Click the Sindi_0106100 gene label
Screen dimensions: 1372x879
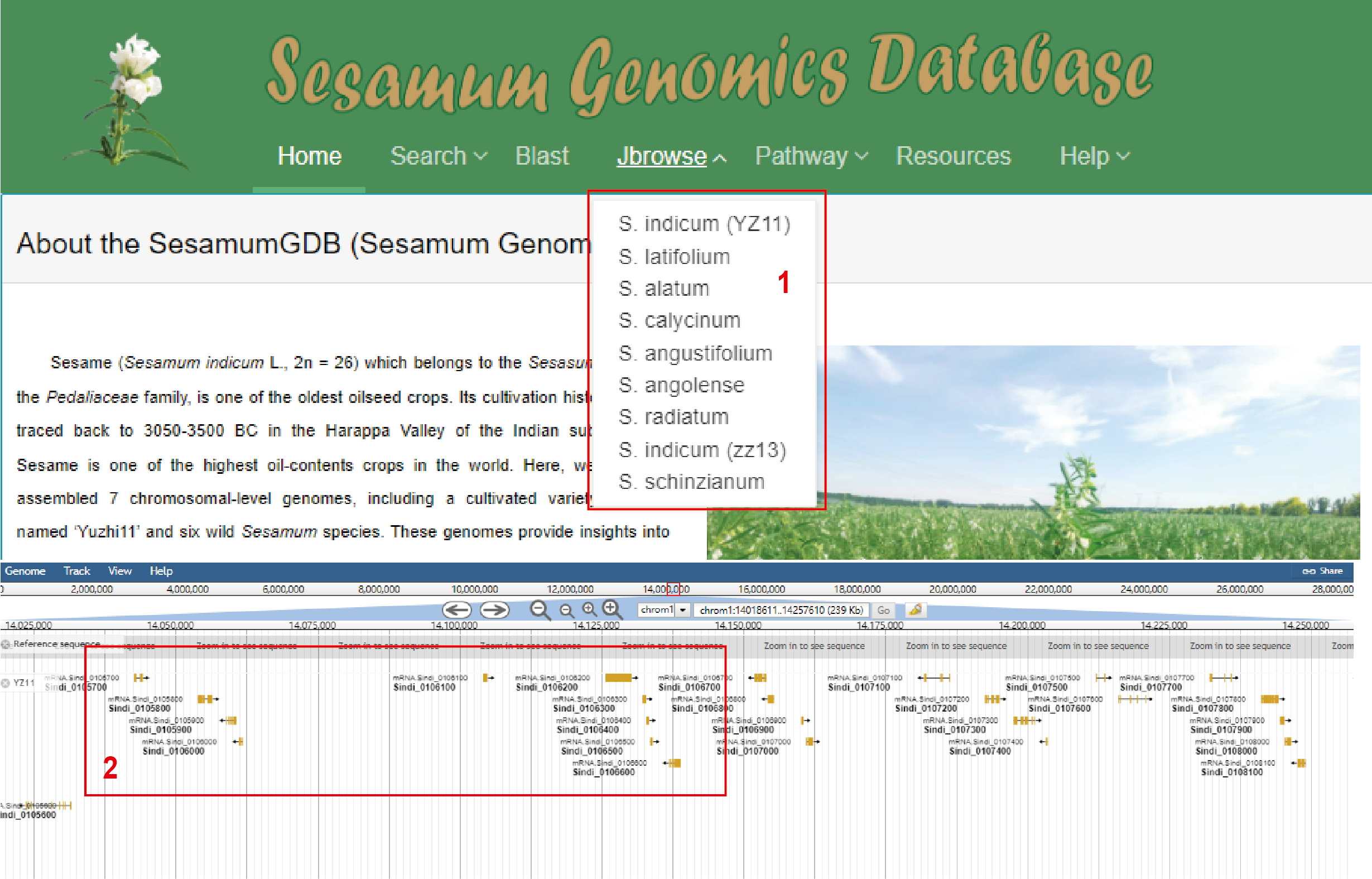(x=425, y=687)
